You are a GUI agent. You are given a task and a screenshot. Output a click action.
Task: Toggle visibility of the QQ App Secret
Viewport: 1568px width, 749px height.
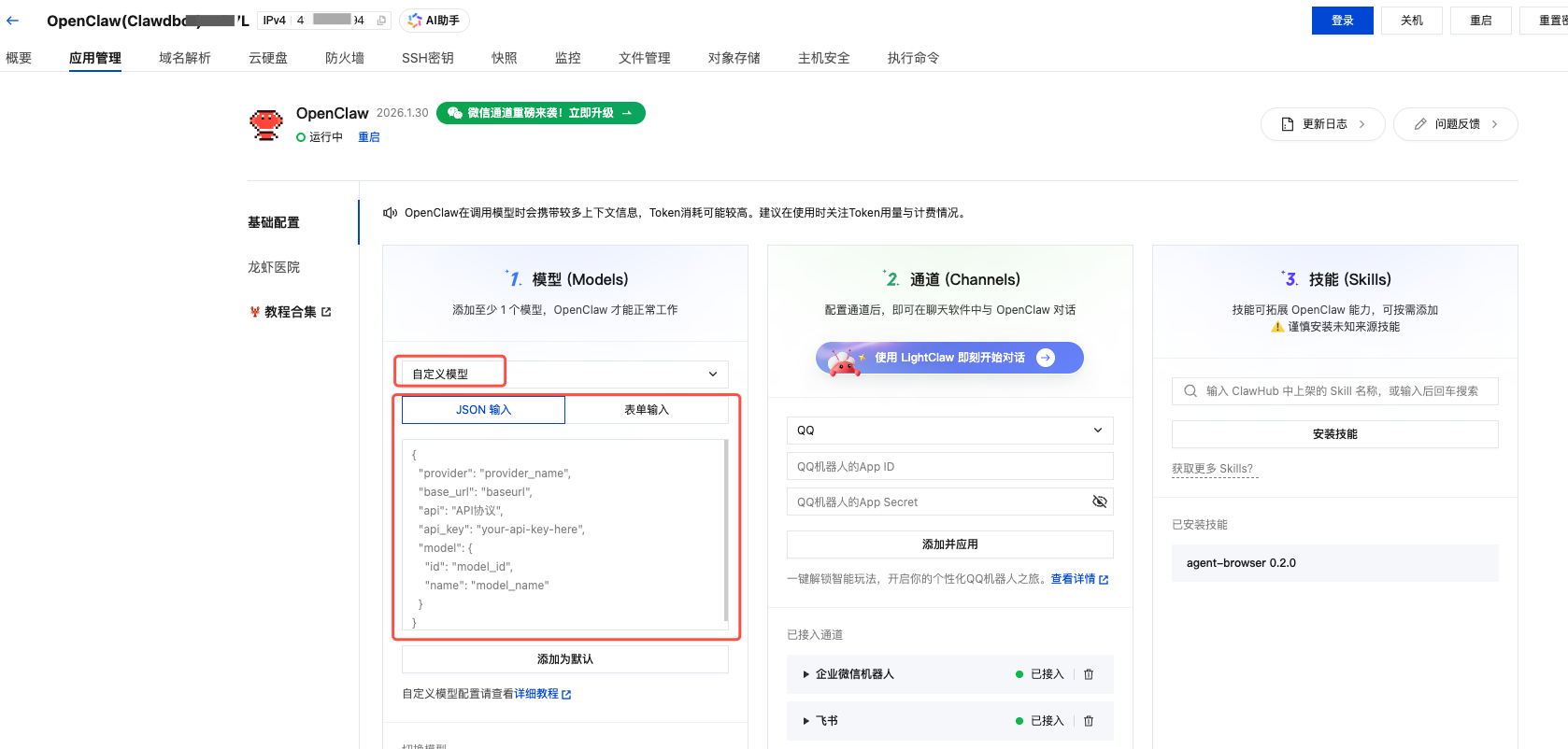pyautogui.click(x=1100, y=502)
